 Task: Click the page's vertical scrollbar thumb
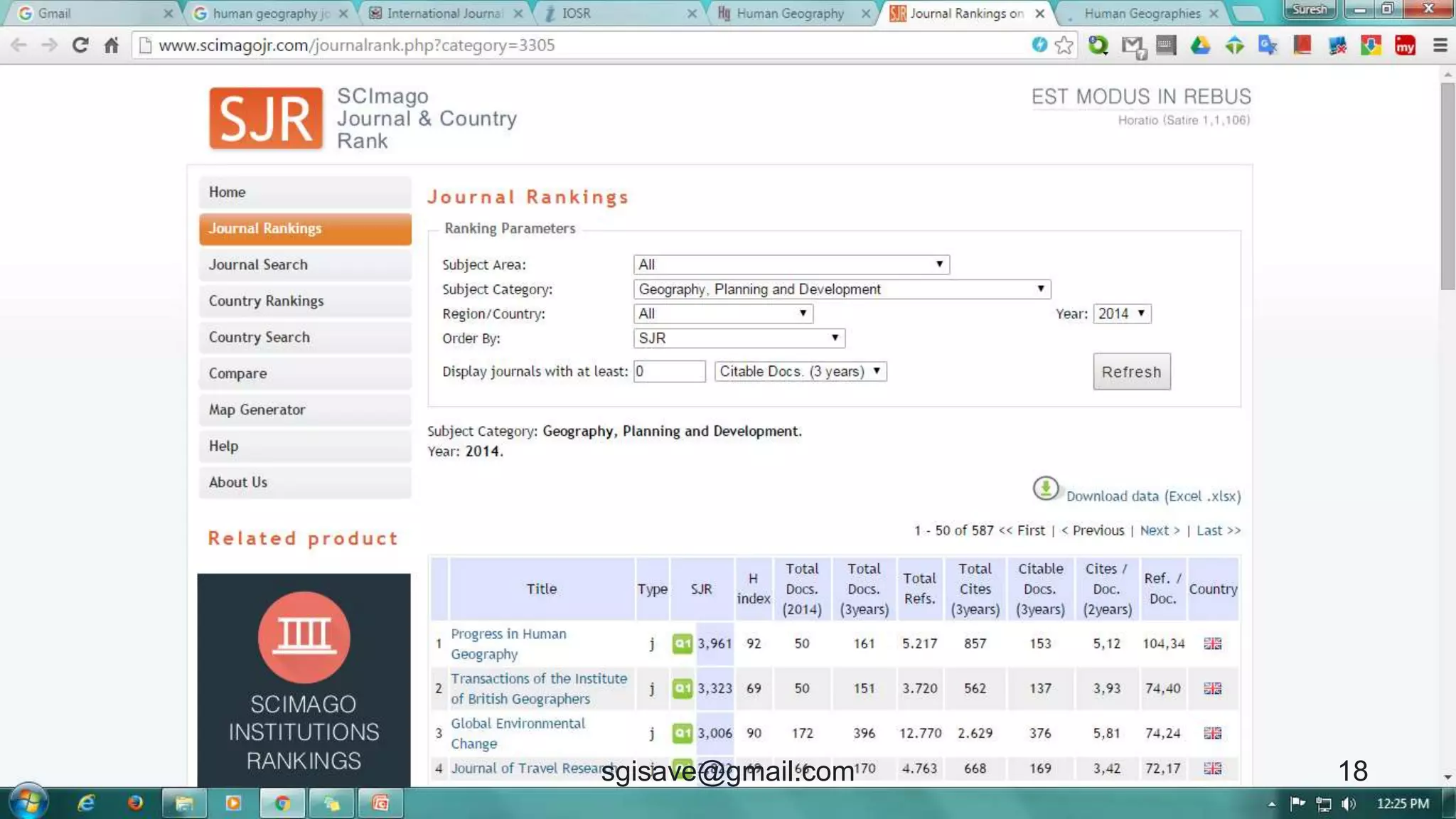coord(1447,185)
